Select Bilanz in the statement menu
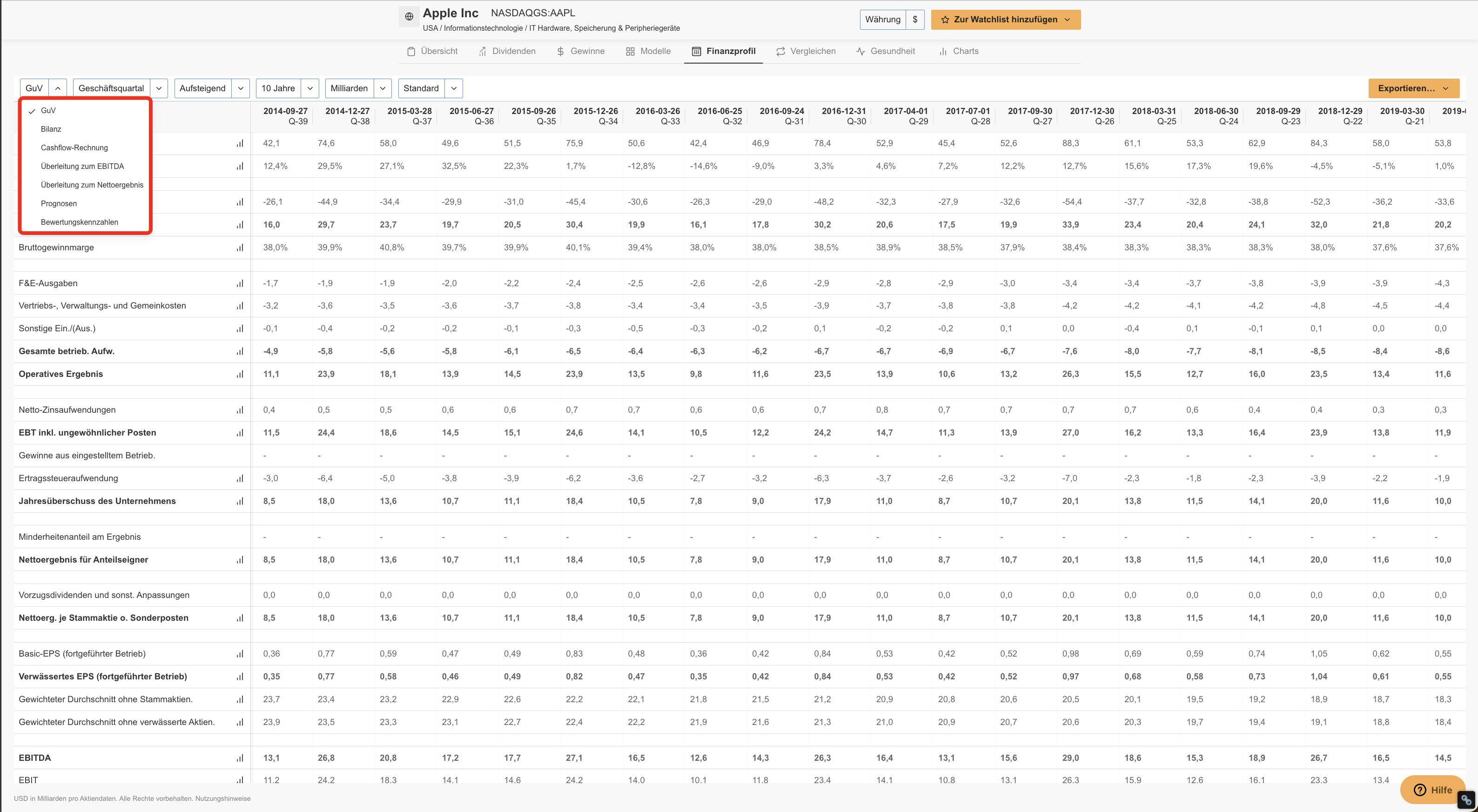 coord(85,129)
